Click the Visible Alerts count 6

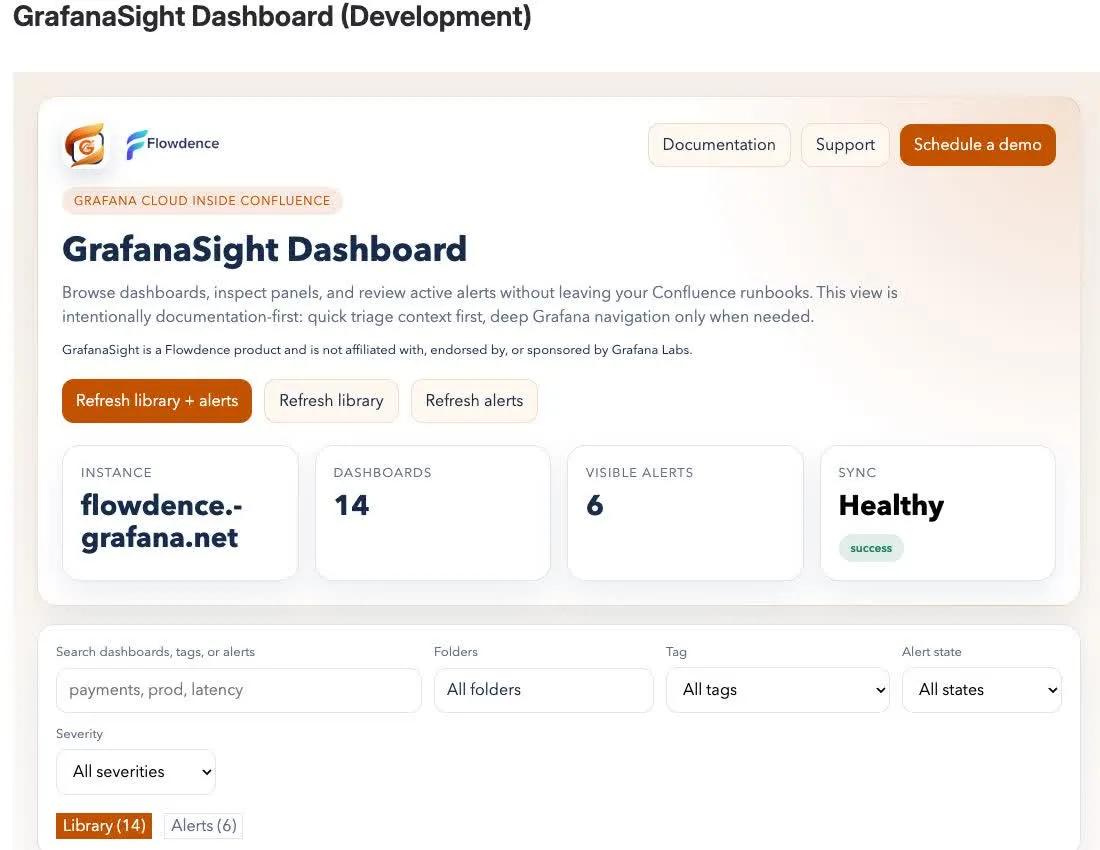594,506
